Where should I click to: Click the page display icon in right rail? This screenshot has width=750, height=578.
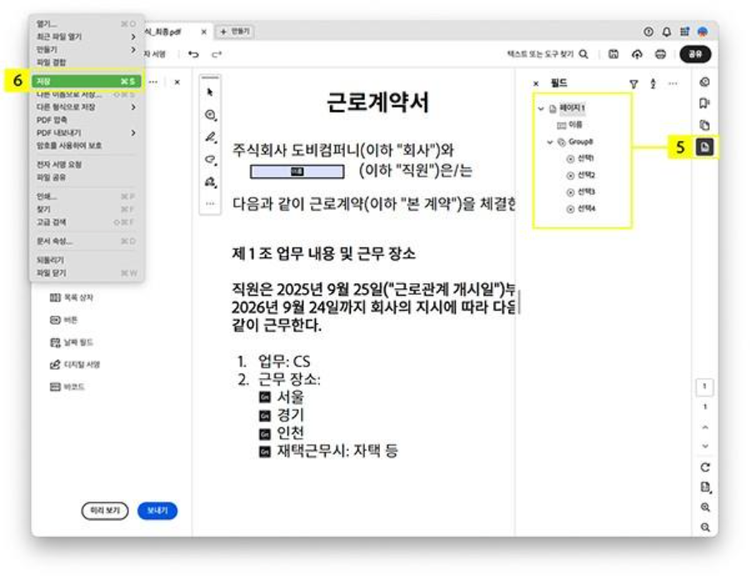click(705, 487)
